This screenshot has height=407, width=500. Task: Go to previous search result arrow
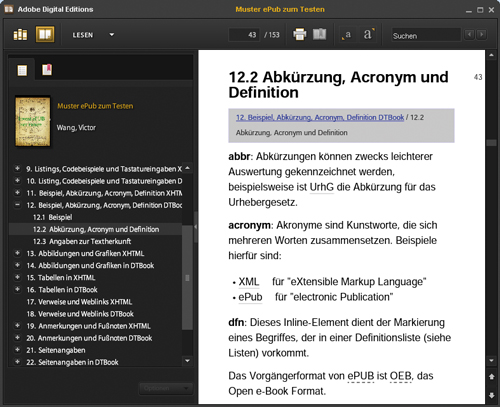pos(469,34)
